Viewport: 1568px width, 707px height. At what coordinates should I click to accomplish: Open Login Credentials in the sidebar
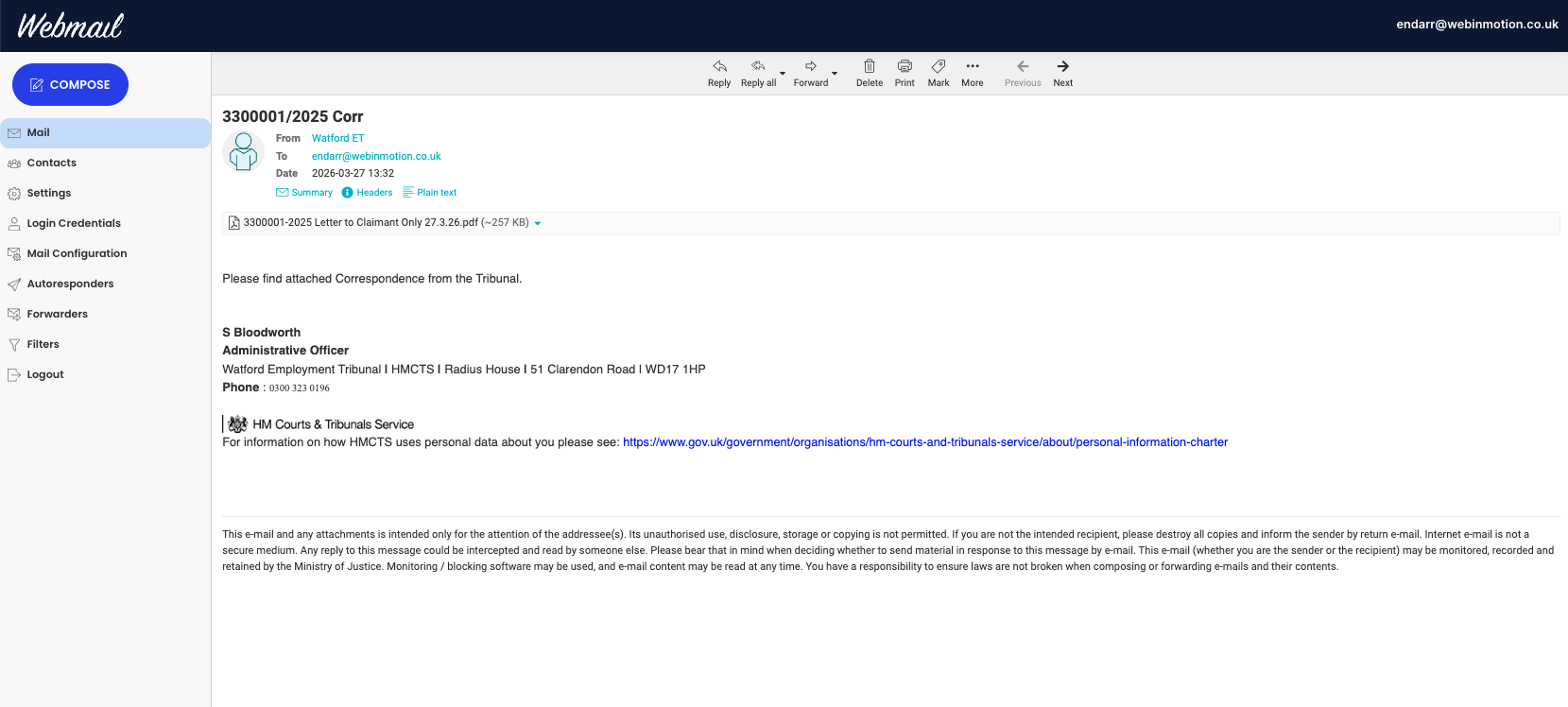tap(105, 224)
